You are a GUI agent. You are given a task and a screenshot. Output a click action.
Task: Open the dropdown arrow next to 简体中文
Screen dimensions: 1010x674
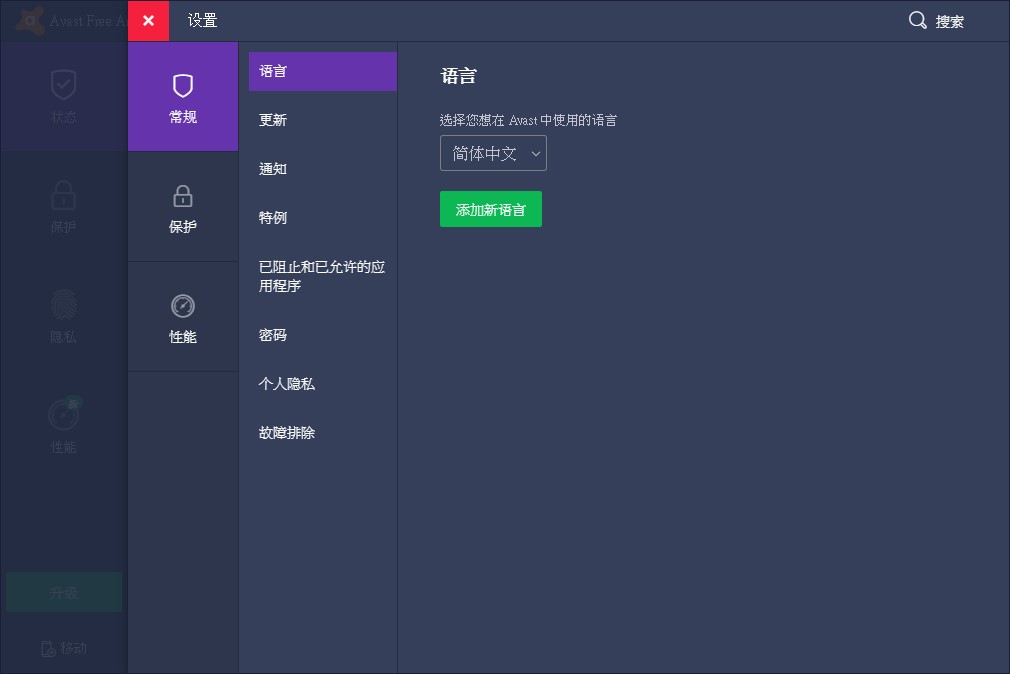click(536, 153)
